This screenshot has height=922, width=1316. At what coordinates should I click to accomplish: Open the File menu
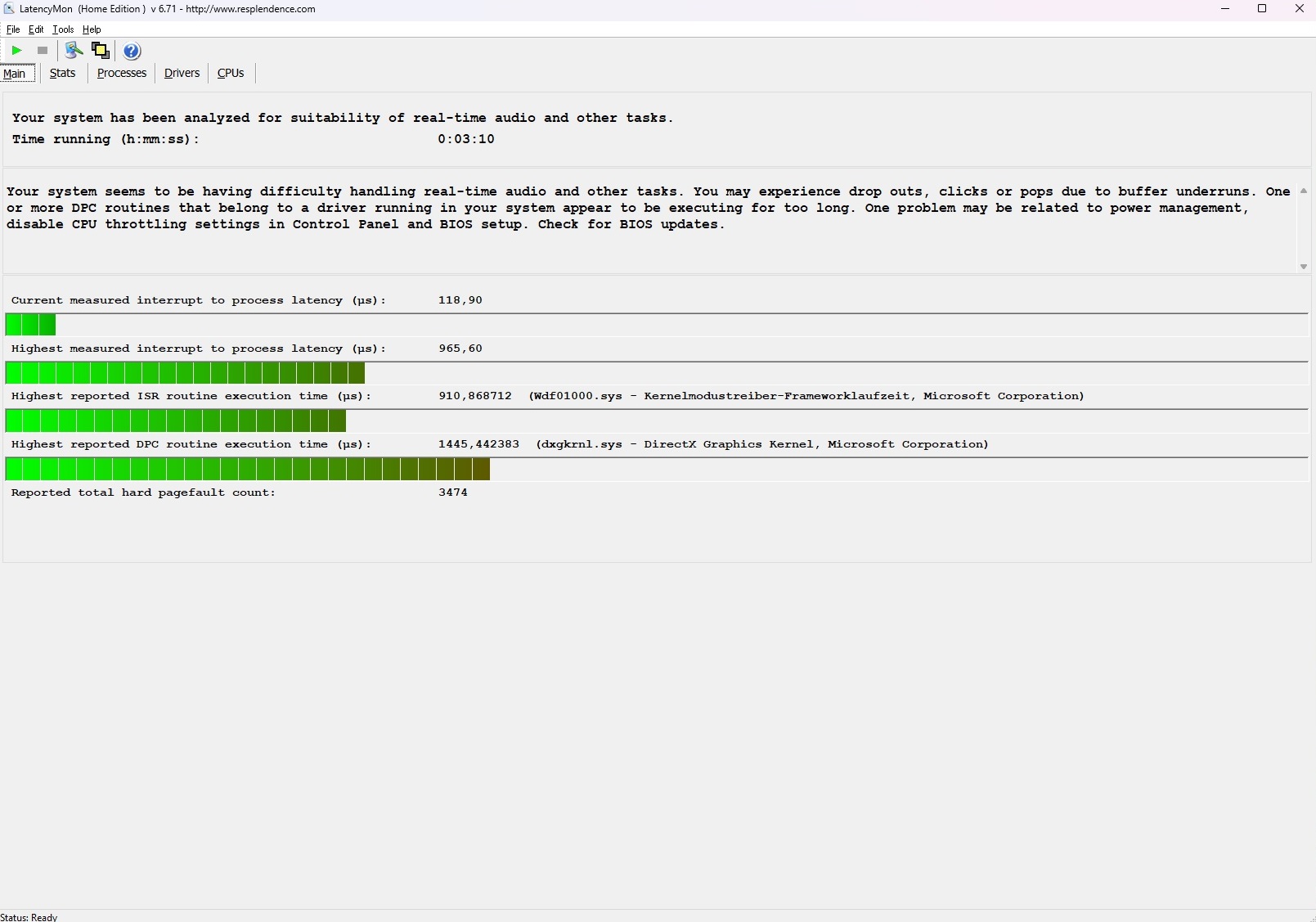pos(13,29)
